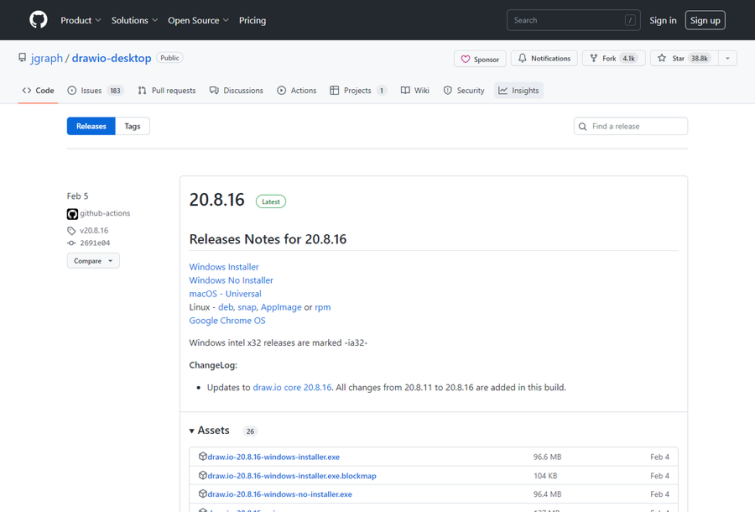Click the package icon of windows-no-installer.exe
This screenshot has width=755, height=512.
point(203,494)
